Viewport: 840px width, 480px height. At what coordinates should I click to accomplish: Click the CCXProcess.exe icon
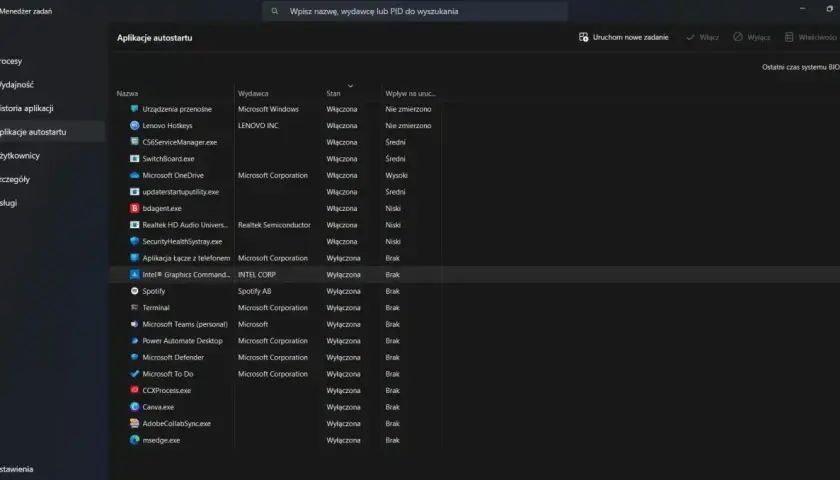point(134,391)
